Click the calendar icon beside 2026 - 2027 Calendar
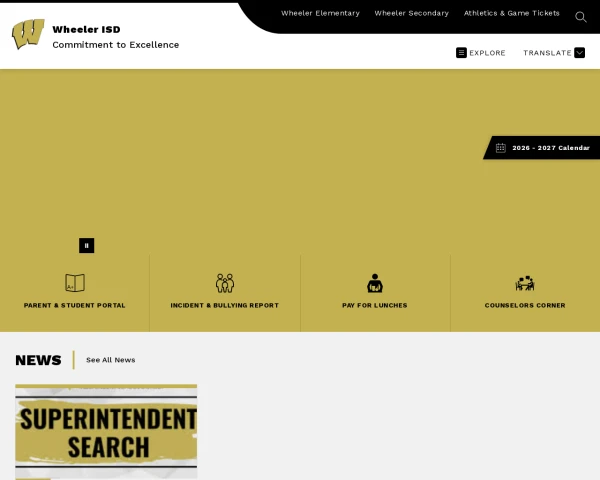600x480 pixels. coord(501,148)
